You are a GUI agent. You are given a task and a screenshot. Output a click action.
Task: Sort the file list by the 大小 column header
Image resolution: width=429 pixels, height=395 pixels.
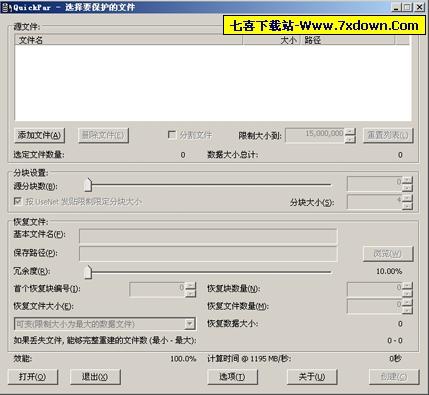point(272,40)
